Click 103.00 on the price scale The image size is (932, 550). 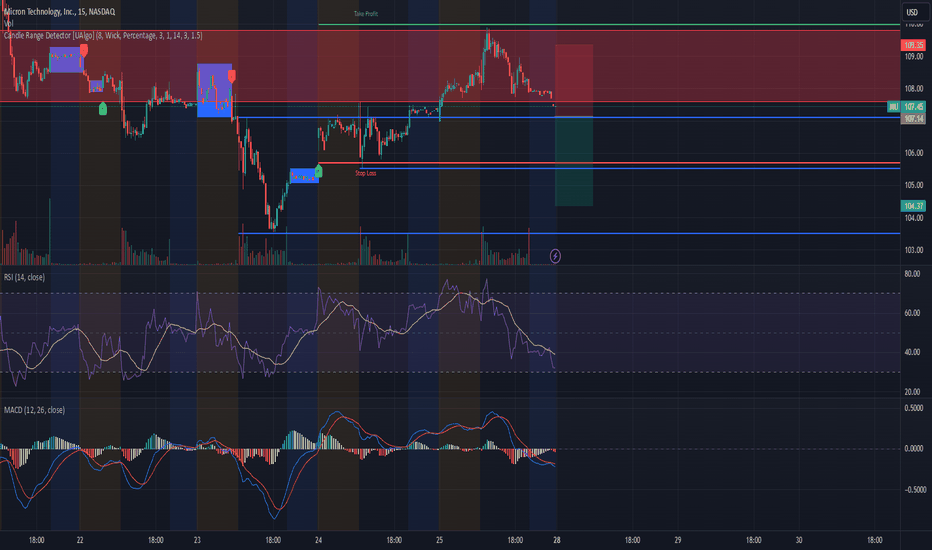pos(914,250)
